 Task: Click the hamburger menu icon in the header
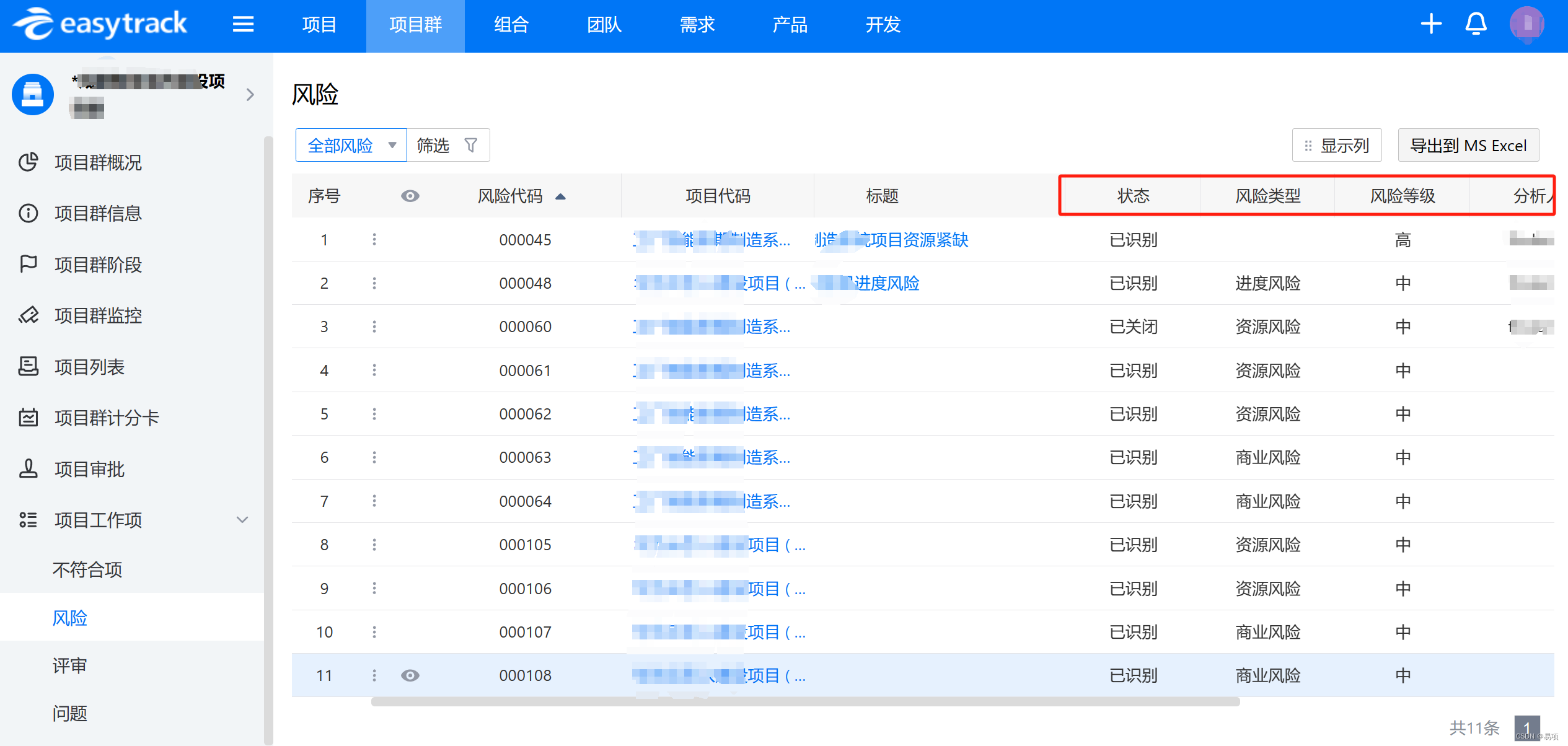(x=243, y=25)
